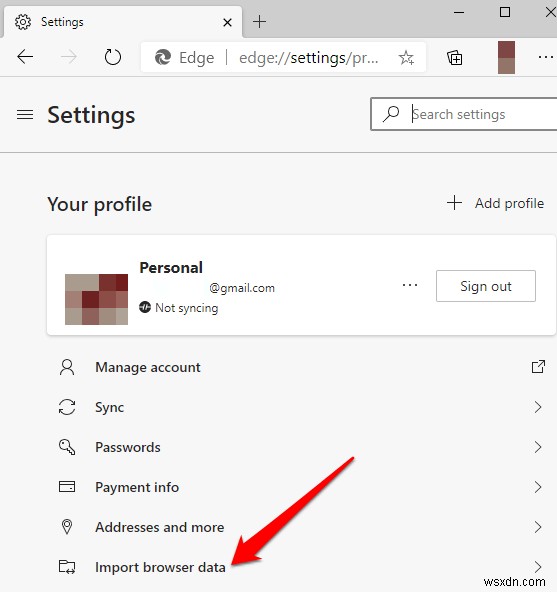This screenshot has height=592, width=557.
Task: Open Manage account
Action: point(301,367)
